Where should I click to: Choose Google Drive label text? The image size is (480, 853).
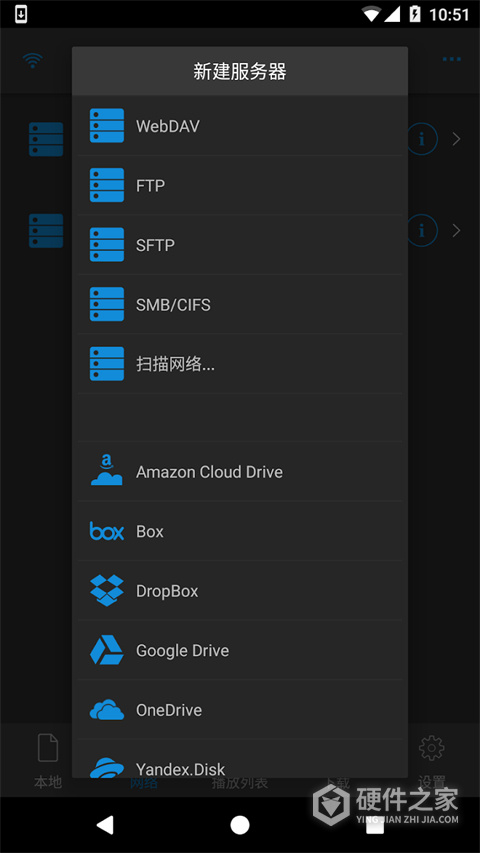[x=182, y=651]
